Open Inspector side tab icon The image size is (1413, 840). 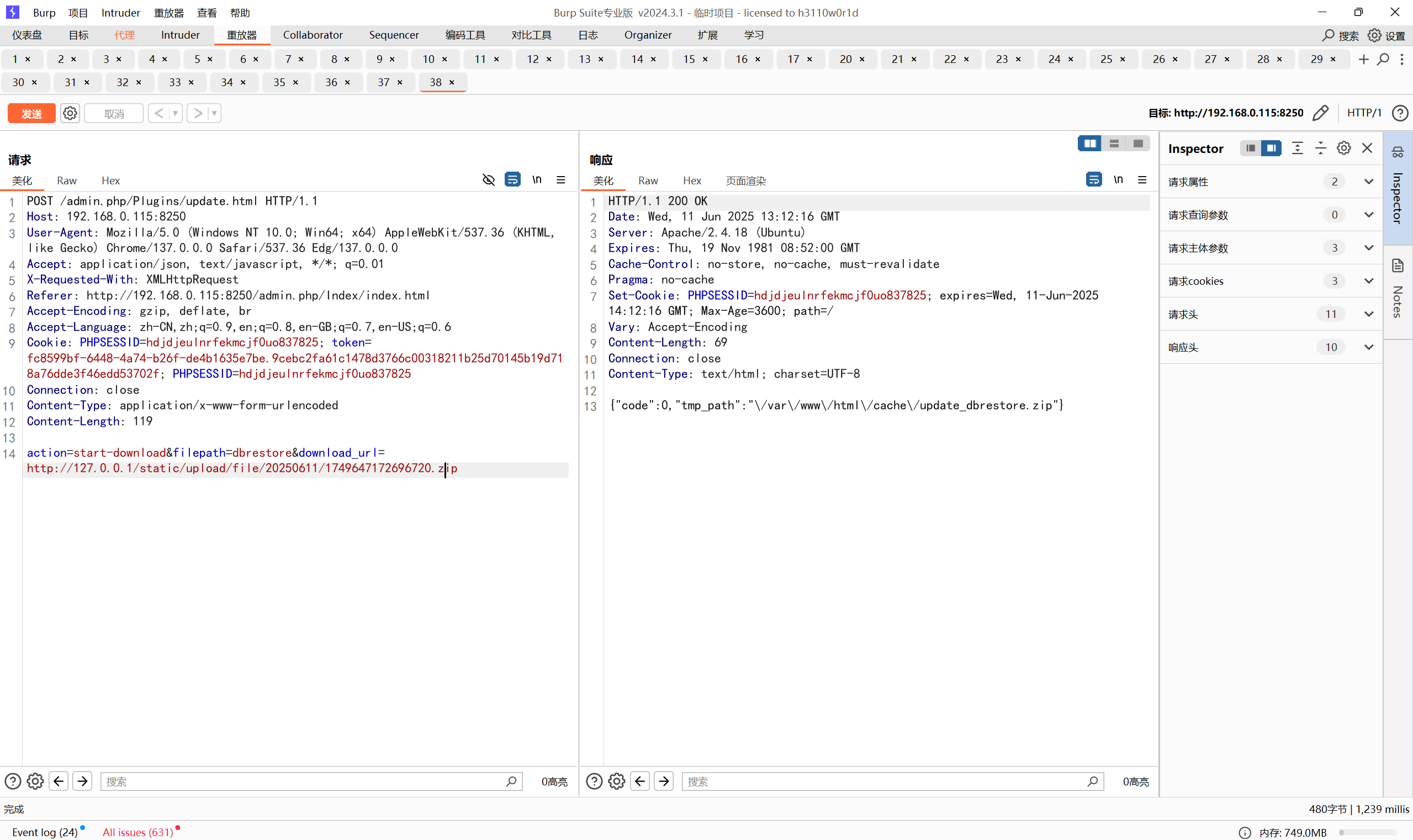[x=1398, y=152]
